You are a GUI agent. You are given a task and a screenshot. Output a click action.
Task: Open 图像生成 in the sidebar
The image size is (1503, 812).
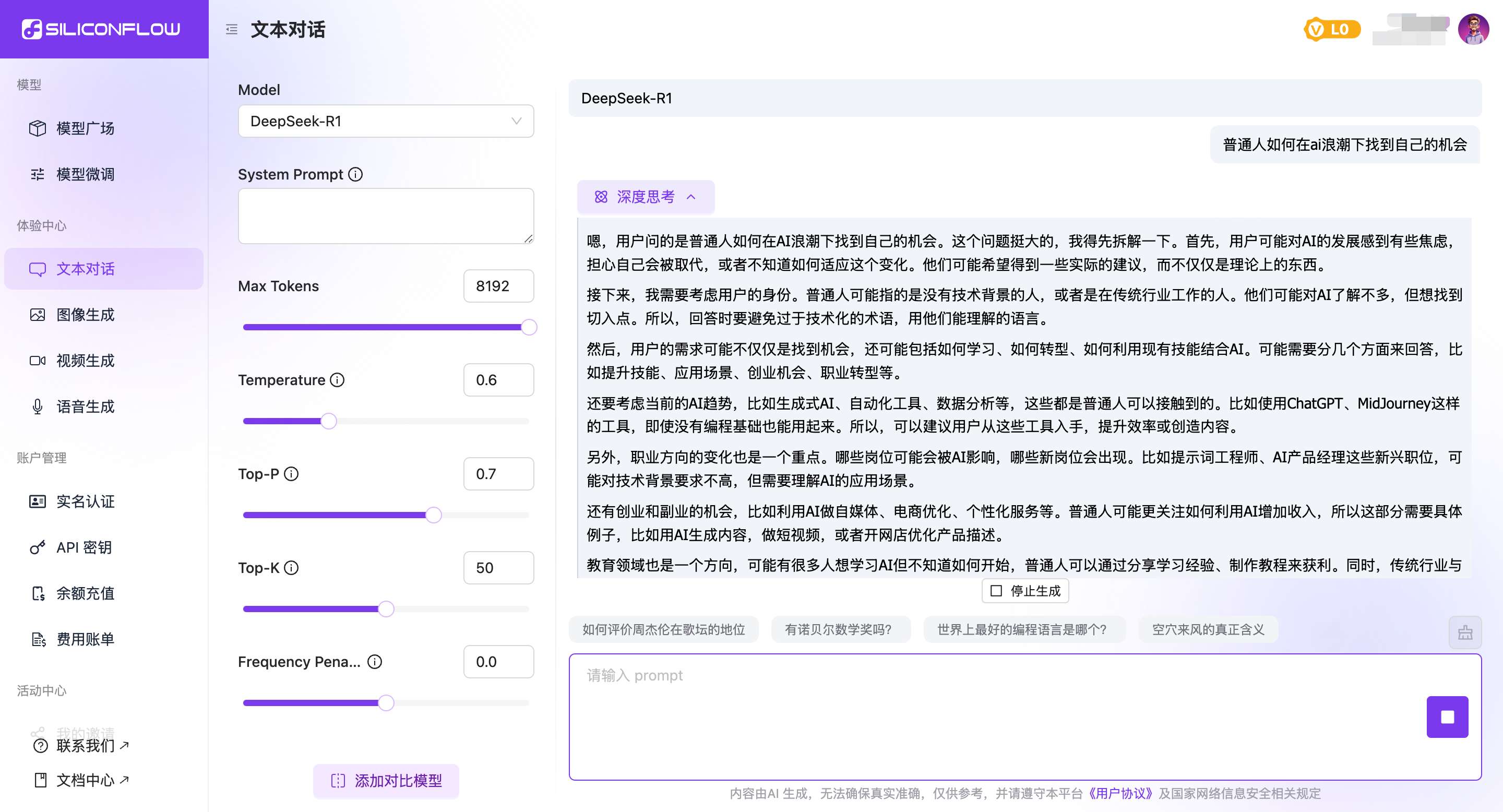pos(85,315)
